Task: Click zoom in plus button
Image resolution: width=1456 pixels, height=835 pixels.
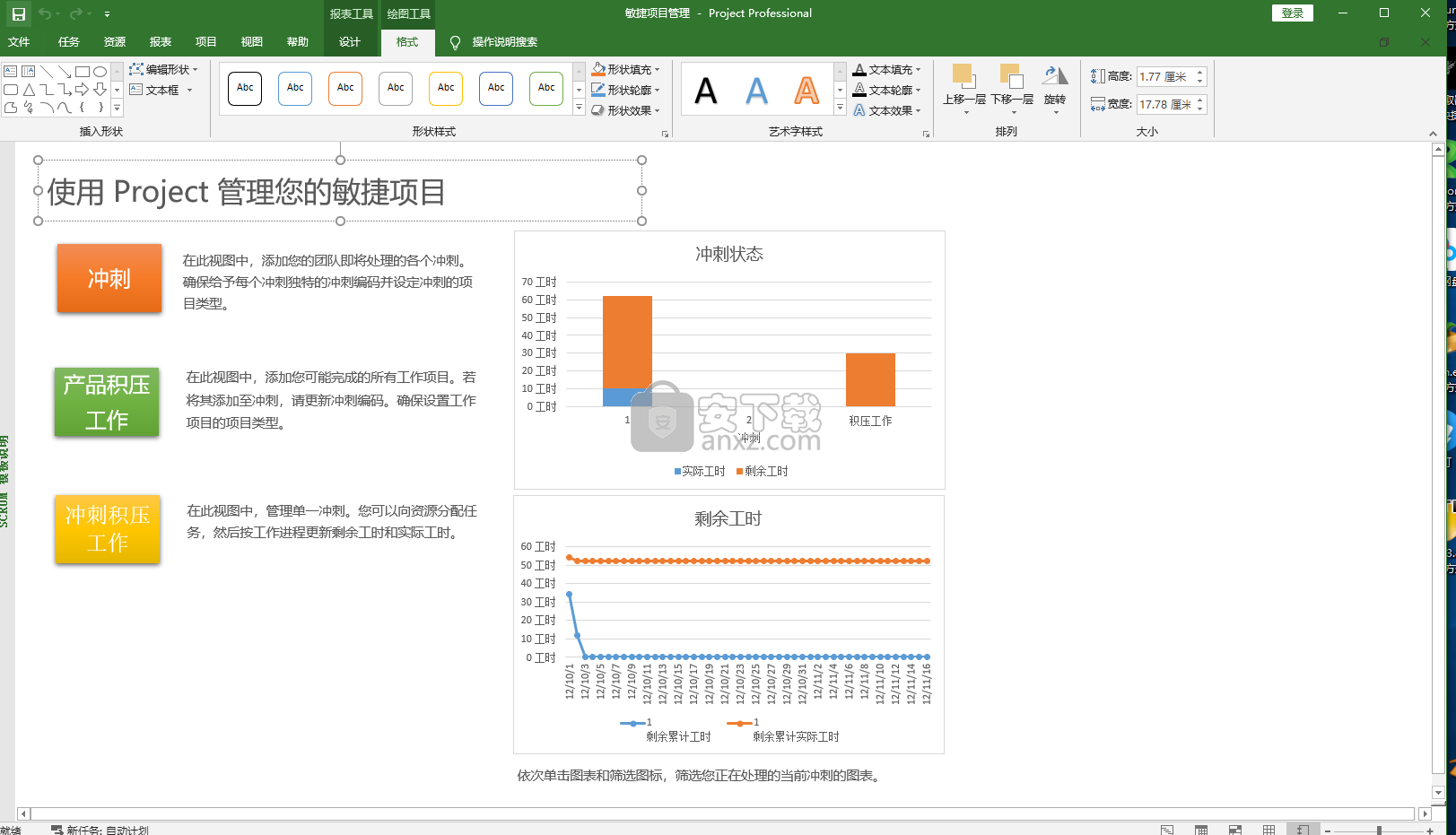Action: 1430,830
